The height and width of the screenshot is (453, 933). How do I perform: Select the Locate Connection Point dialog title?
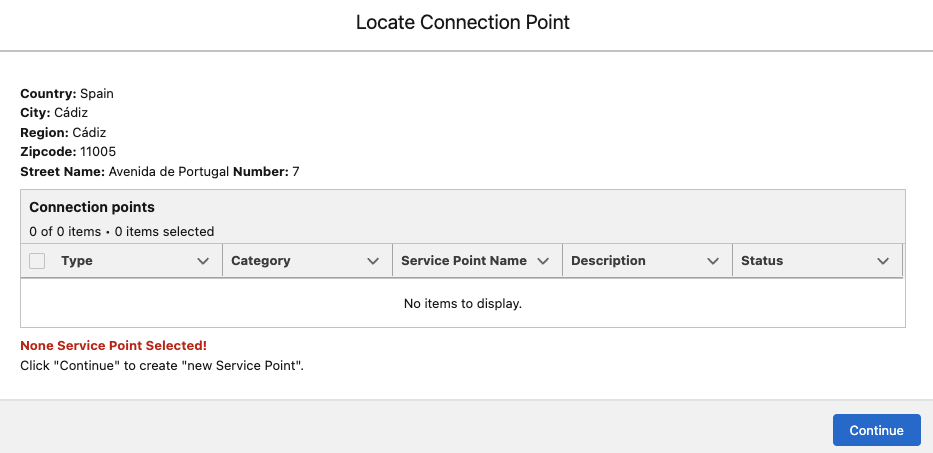tap(463, 23)
